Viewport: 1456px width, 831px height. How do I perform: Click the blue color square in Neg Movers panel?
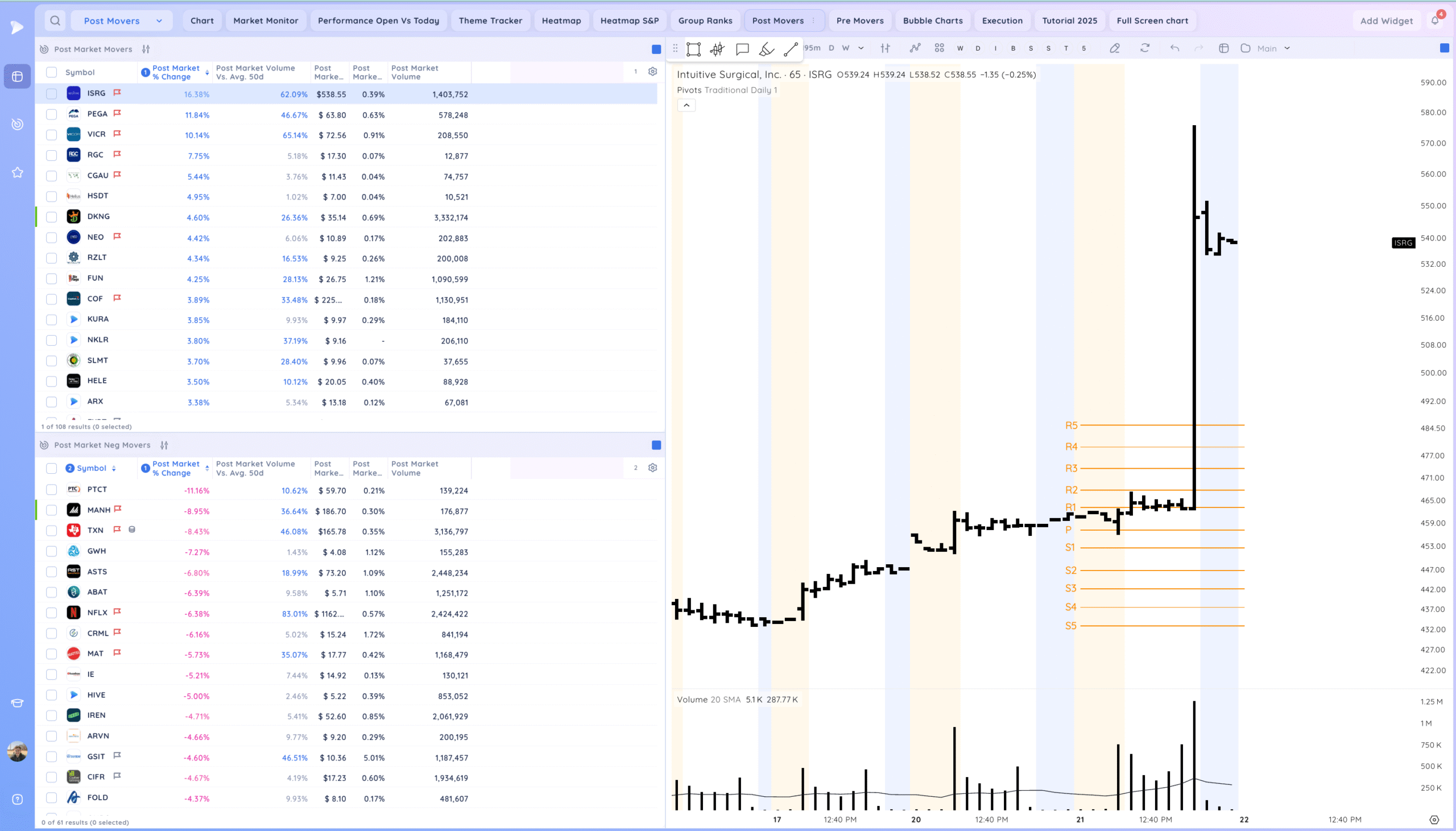(656, 445)
